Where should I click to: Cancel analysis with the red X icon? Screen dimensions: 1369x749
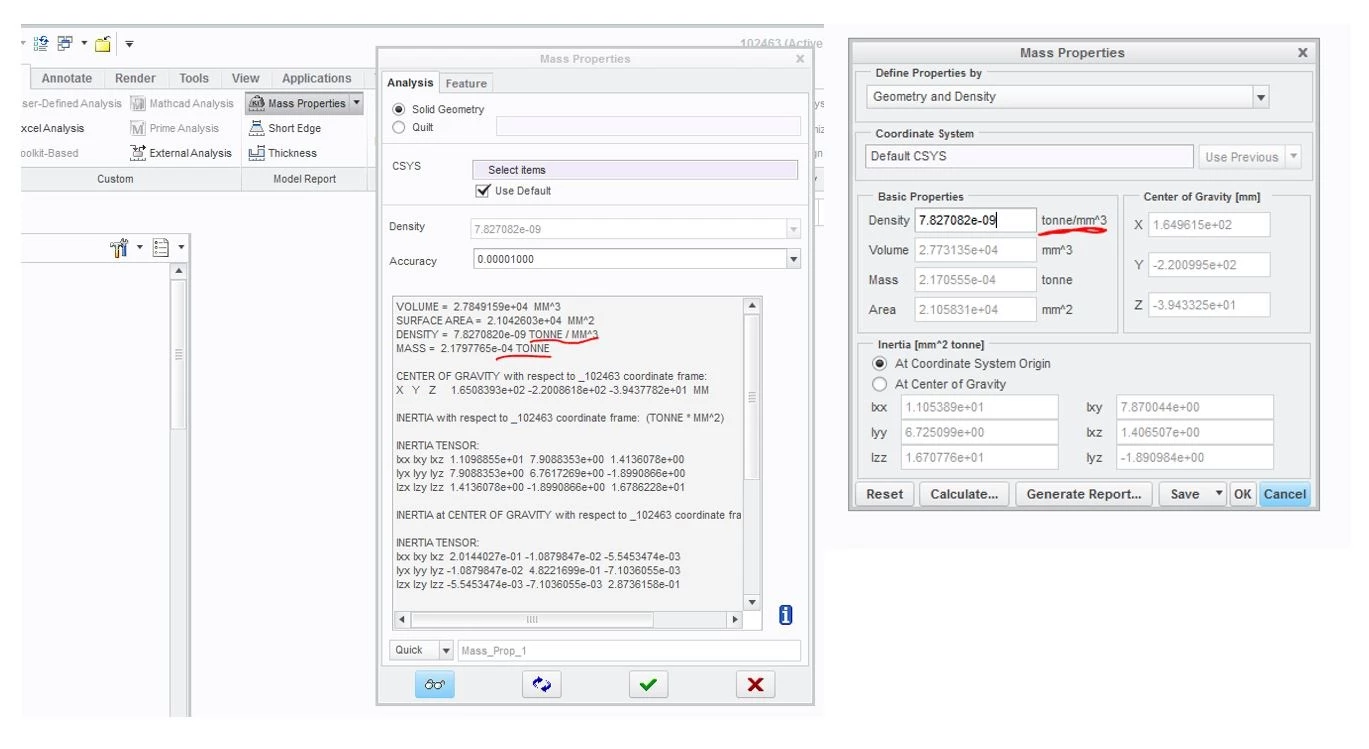coord(755,684)
